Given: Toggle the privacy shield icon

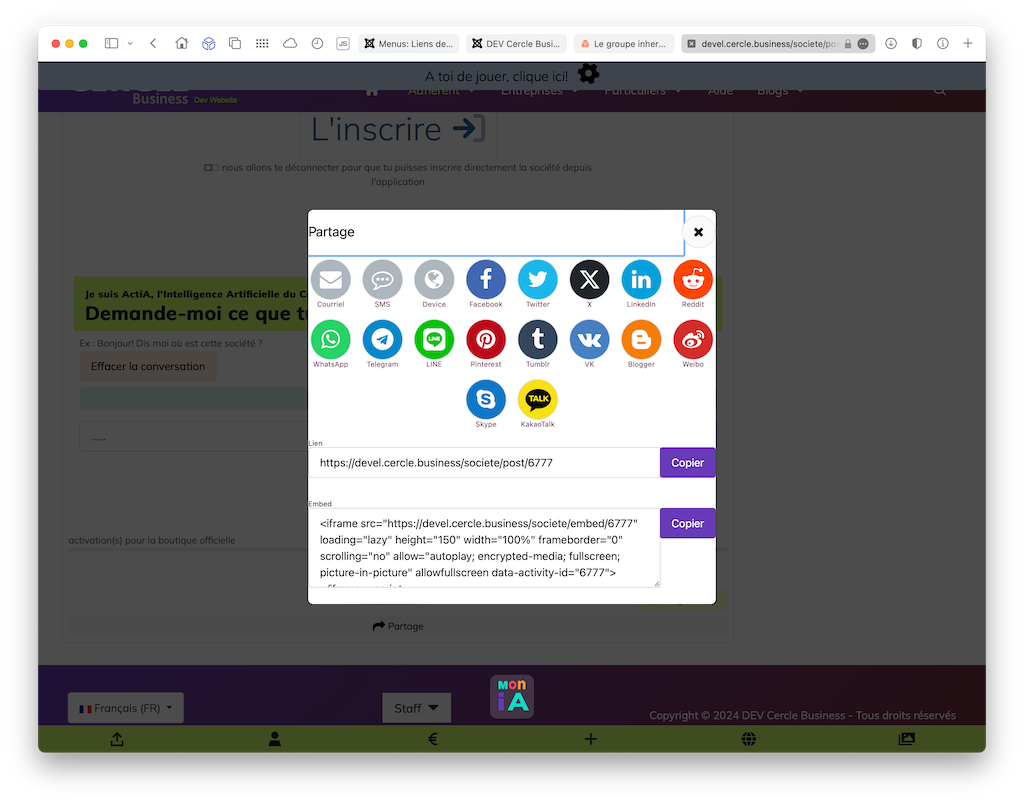Looking at the screenshot, I should [917, 43].
